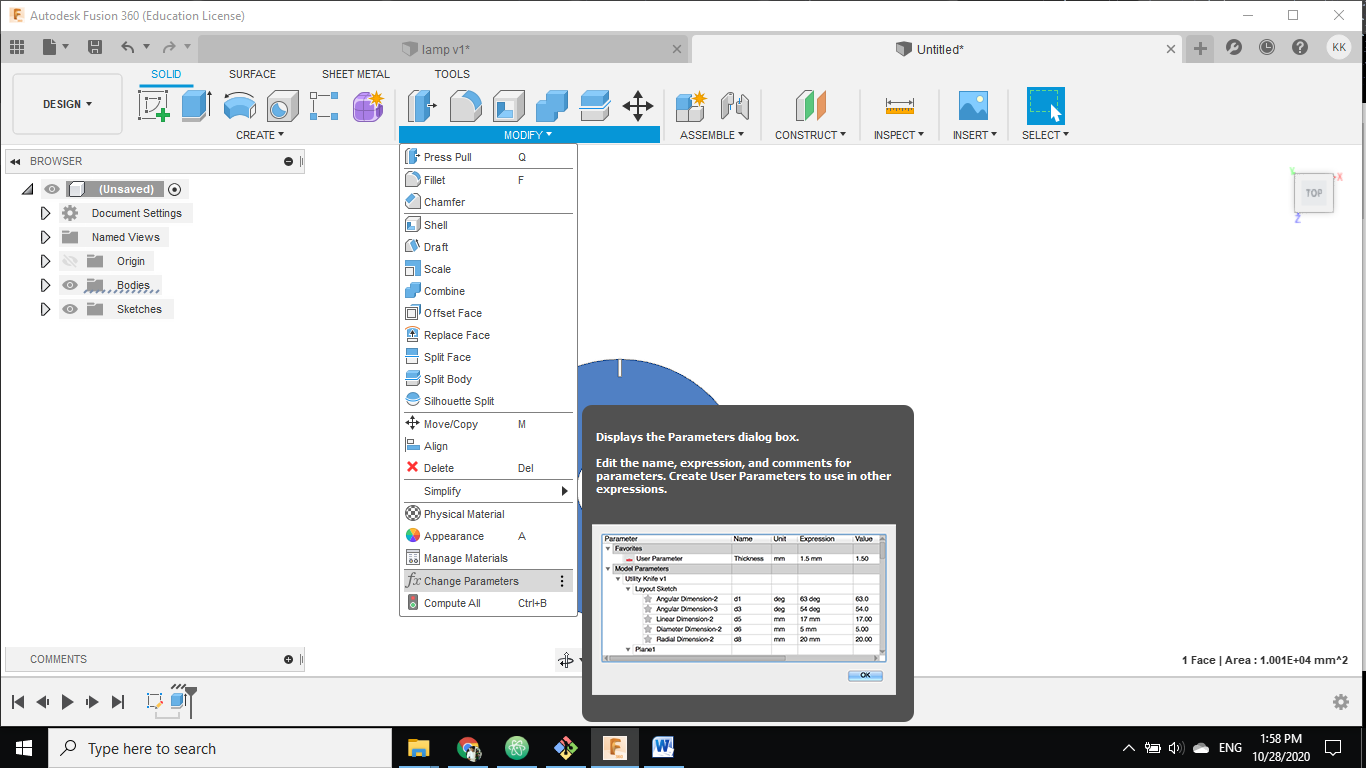This screenshot has height=768, width=1366.
Task: Select the Extrude tool icon
Action: 196,105
